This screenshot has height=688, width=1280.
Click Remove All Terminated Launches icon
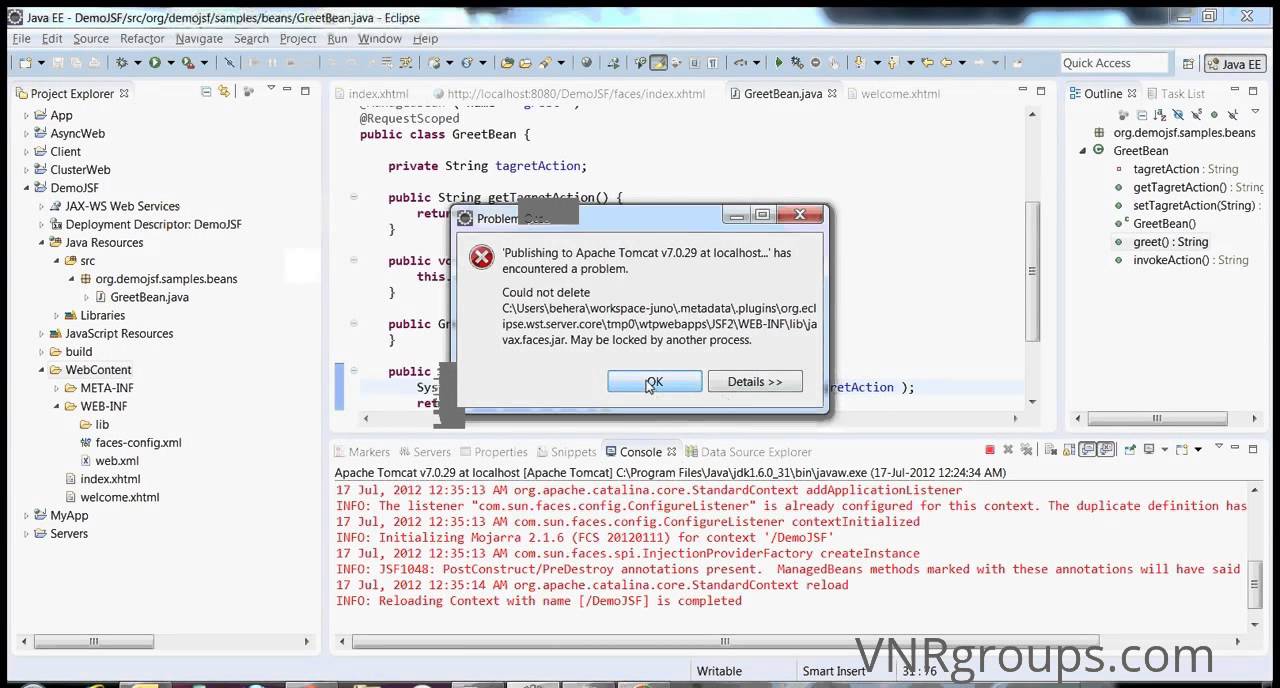(1026, 450)
